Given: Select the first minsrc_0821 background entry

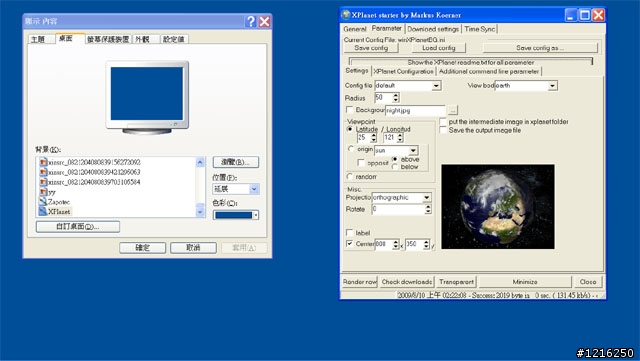Looking at the screenshot, I should tap(90, 162).
